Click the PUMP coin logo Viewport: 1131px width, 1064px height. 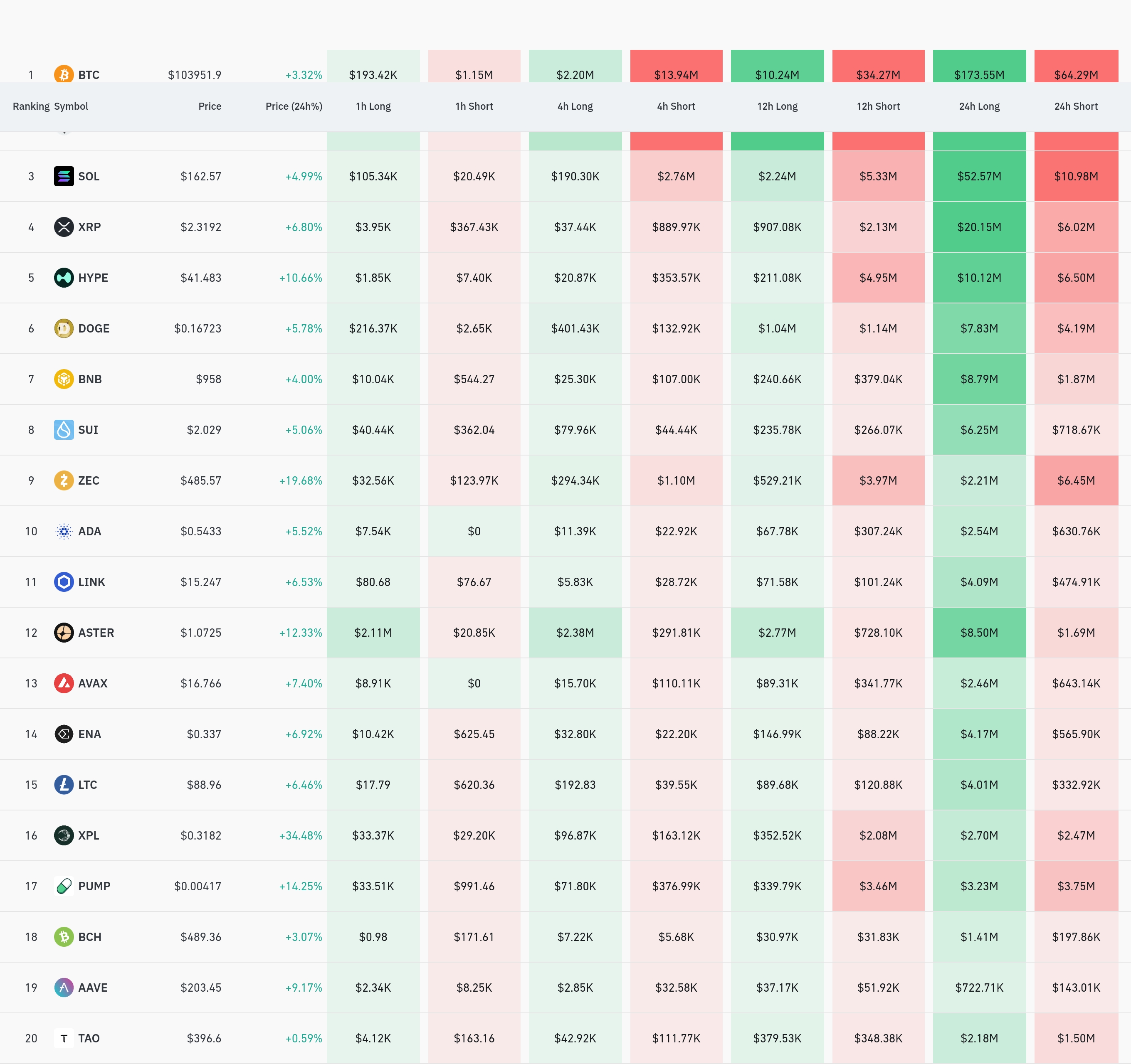click(64, 886)
